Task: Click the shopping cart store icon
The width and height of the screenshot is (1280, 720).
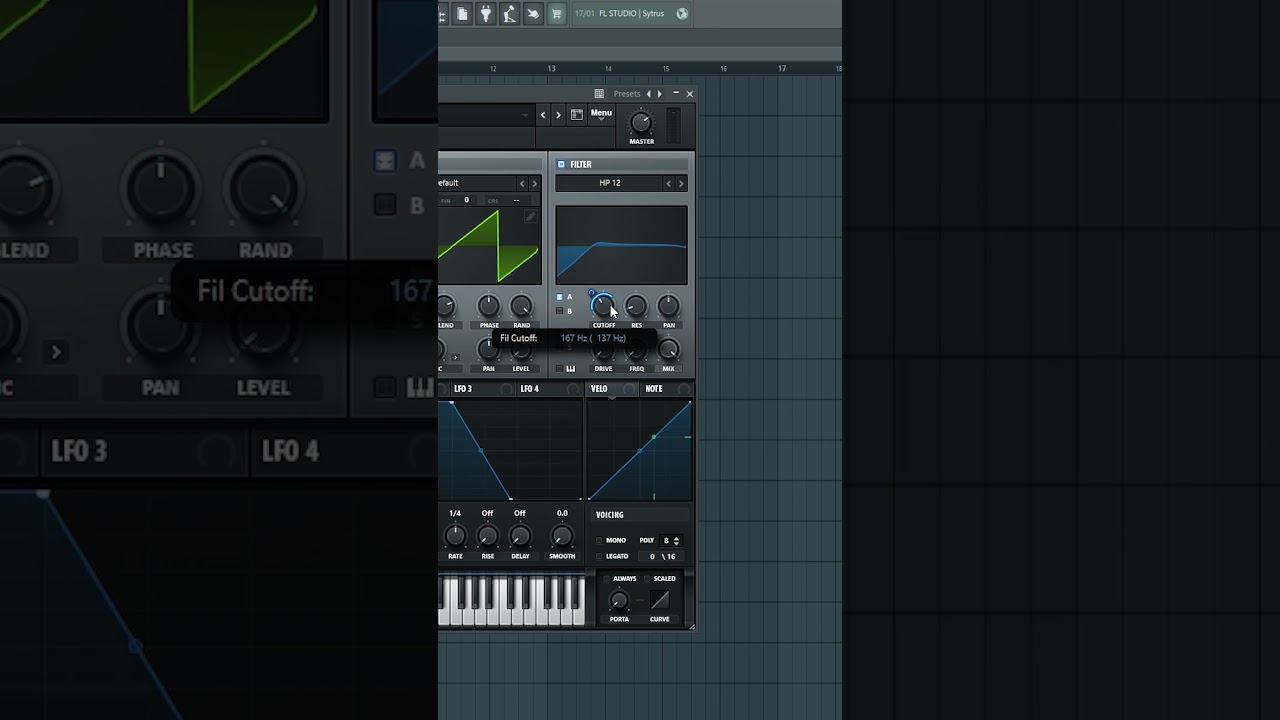Action: point(557,13)
